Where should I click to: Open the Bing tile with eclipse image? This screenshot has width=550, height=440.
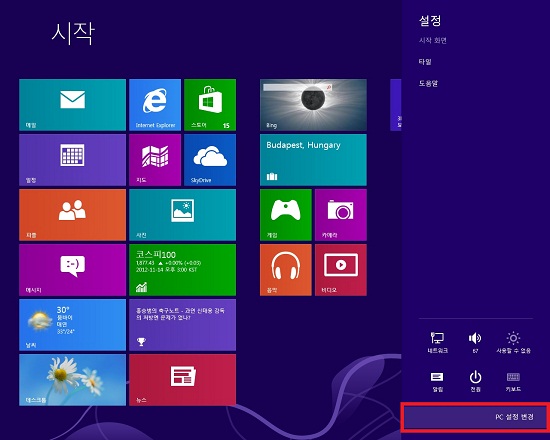313,105
